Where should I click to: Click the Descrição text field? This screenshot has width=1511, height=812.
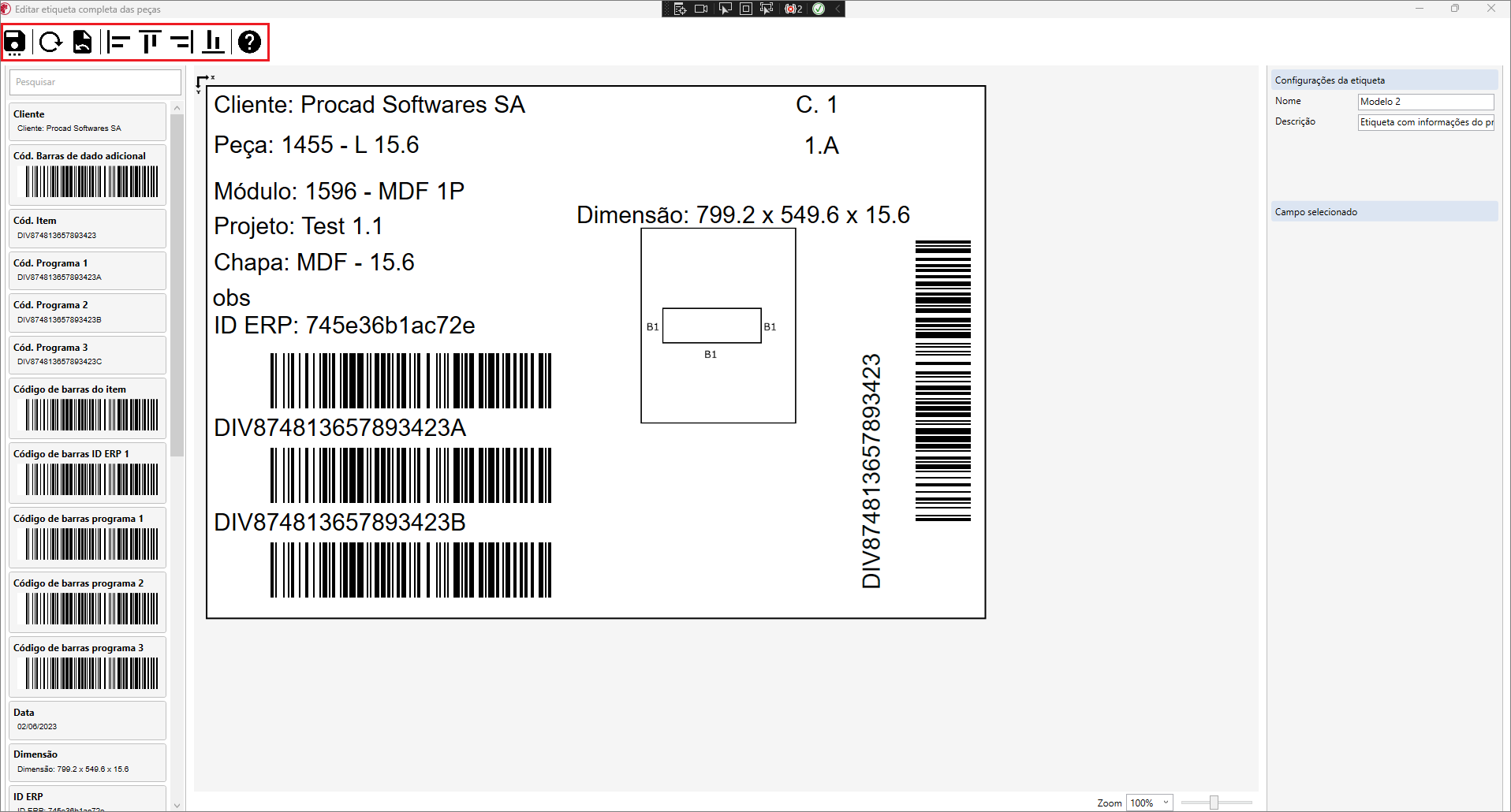point(1425,122)
